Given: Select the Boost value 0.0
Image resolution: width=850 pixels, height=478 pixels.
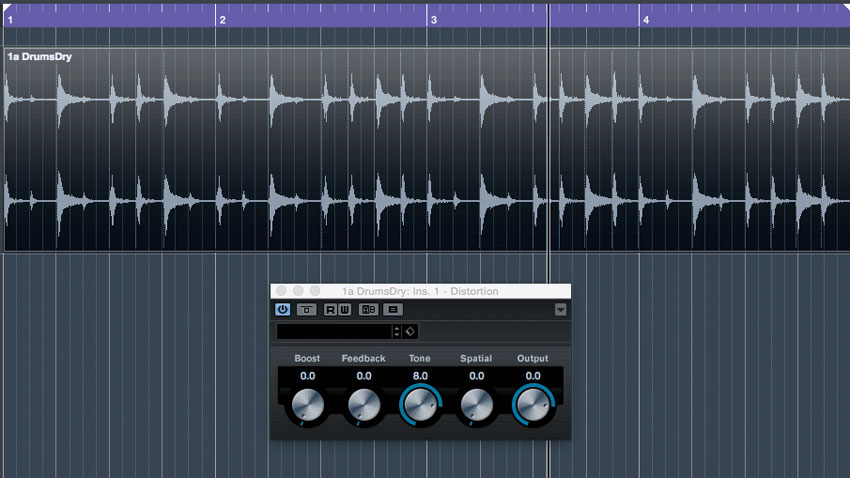Looking at the screenshot, I should (x=307, y=376).
